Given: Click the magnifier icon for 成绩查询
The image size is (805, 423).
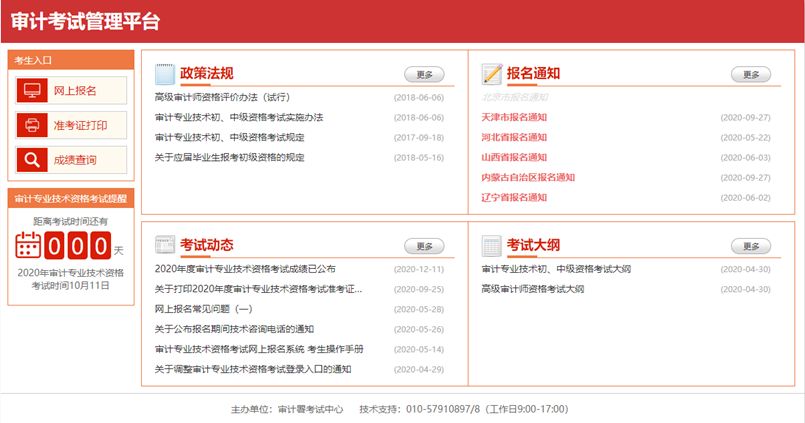Looking at the screenshot, I should (x=32, y=160).
